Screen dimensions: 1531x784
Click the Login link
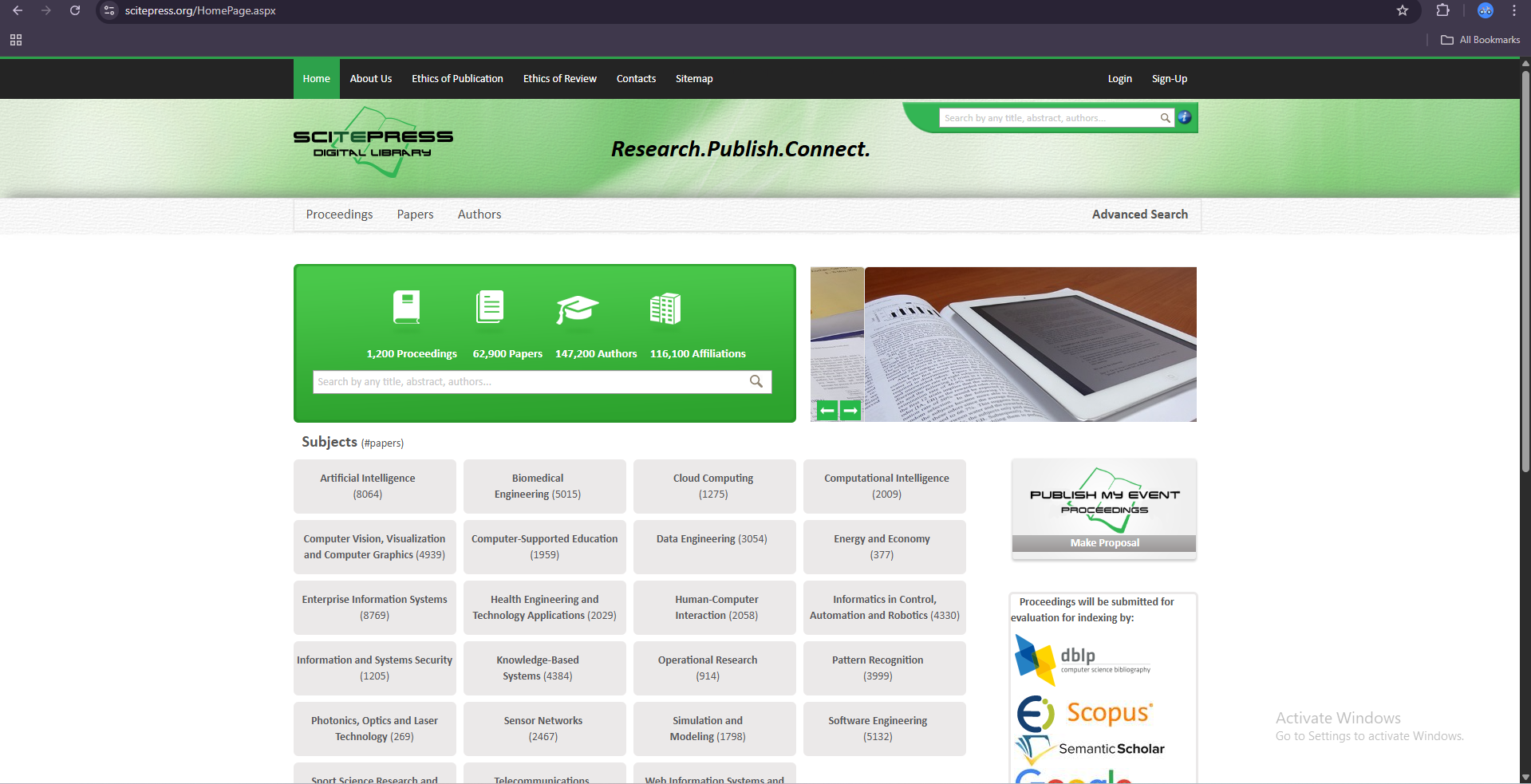tap(1119, 78)
